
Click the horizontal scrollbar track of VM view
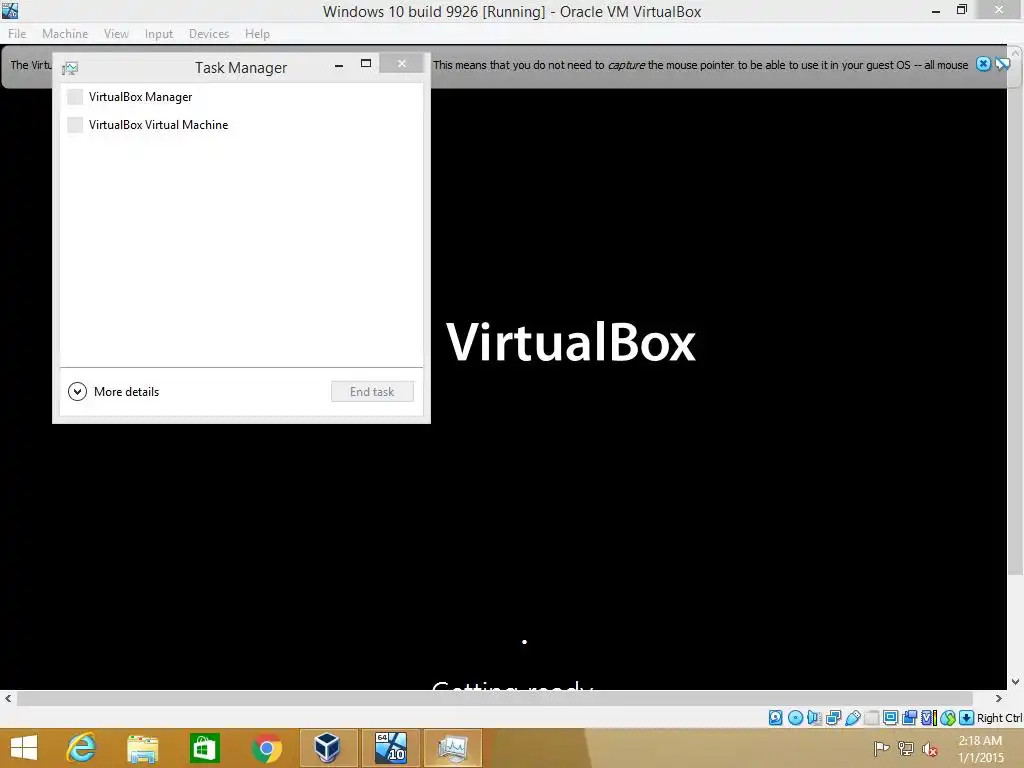(x=495, y=699)
